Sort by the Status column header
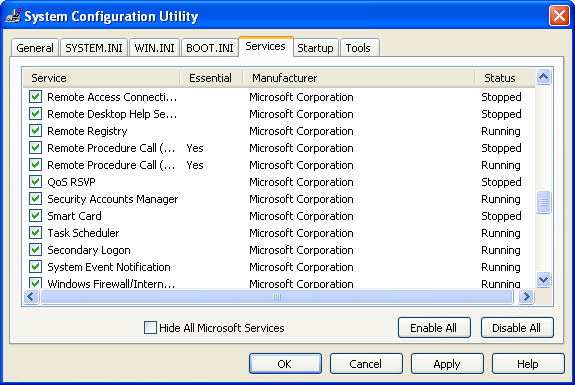Screen dimensions: 575x385 click(505, 78)
